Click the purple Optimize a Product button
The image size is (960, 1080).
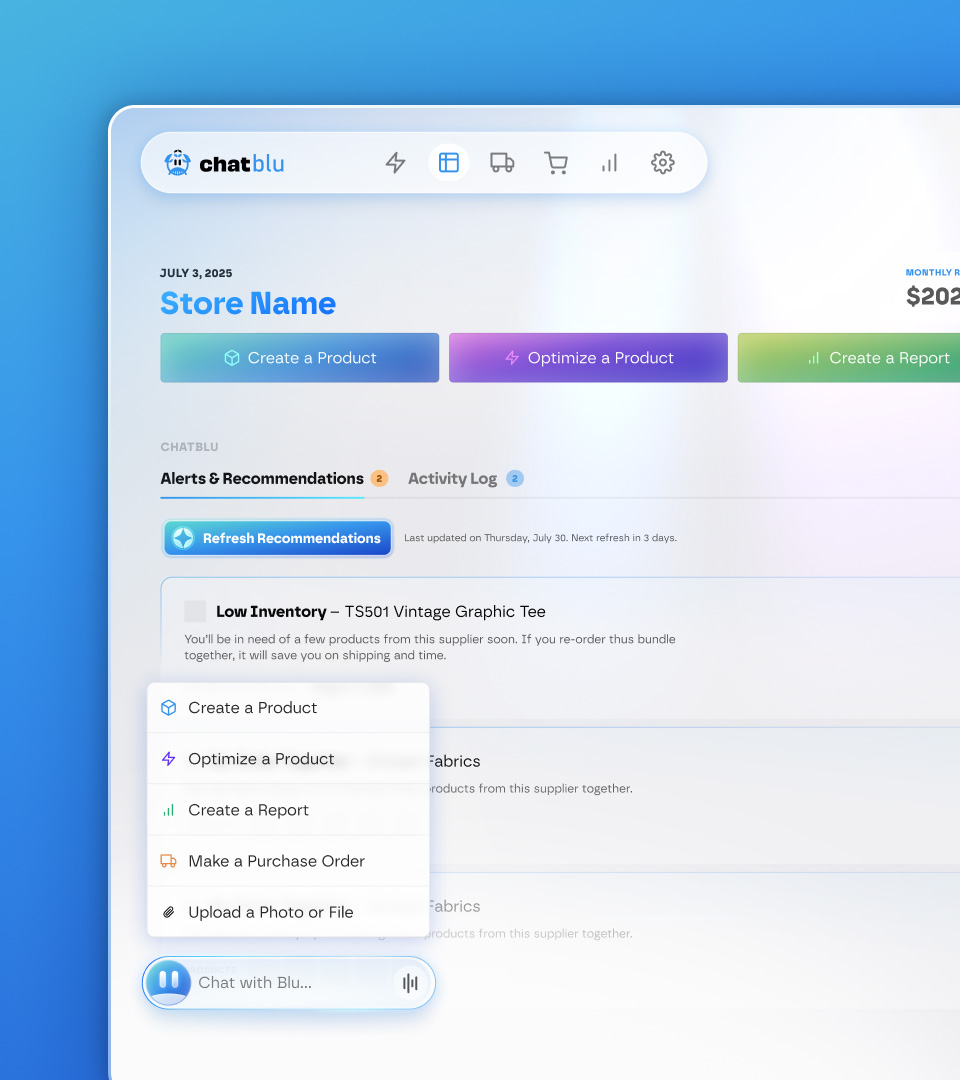pos(588,358)
